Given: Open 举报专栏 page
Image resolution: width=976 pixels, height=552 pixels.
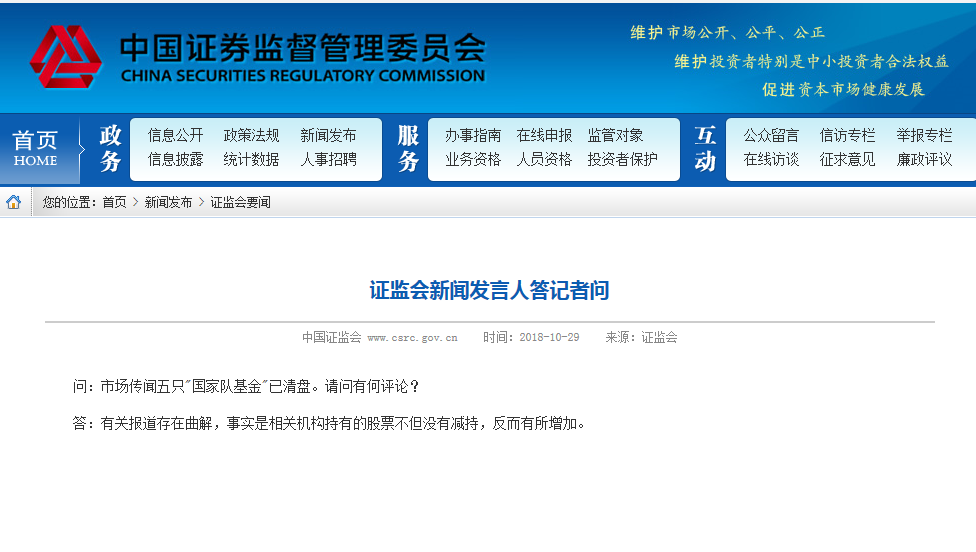Looking at the screenshot, I should tap(924, 135).
